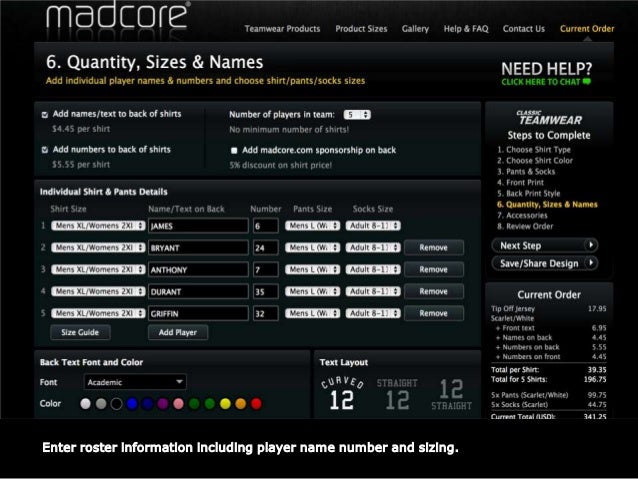The height and width of the screenshot is (479, 638).
Task: Open shirt size dropdown for JAMES row
Action: 98,225
